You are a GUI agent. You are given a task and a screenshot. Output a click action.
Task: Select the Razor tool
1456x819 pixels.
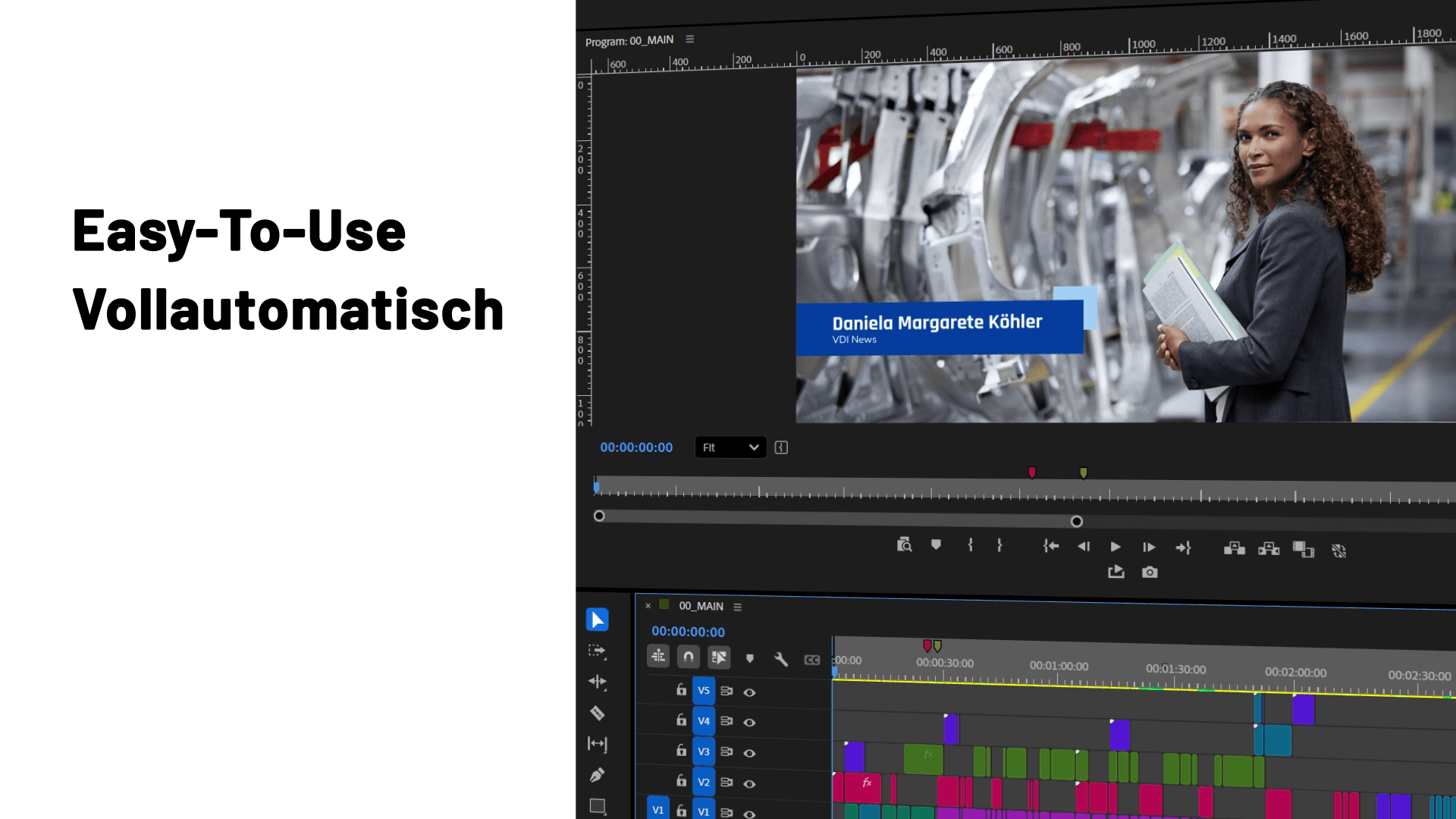click(598, 713)
